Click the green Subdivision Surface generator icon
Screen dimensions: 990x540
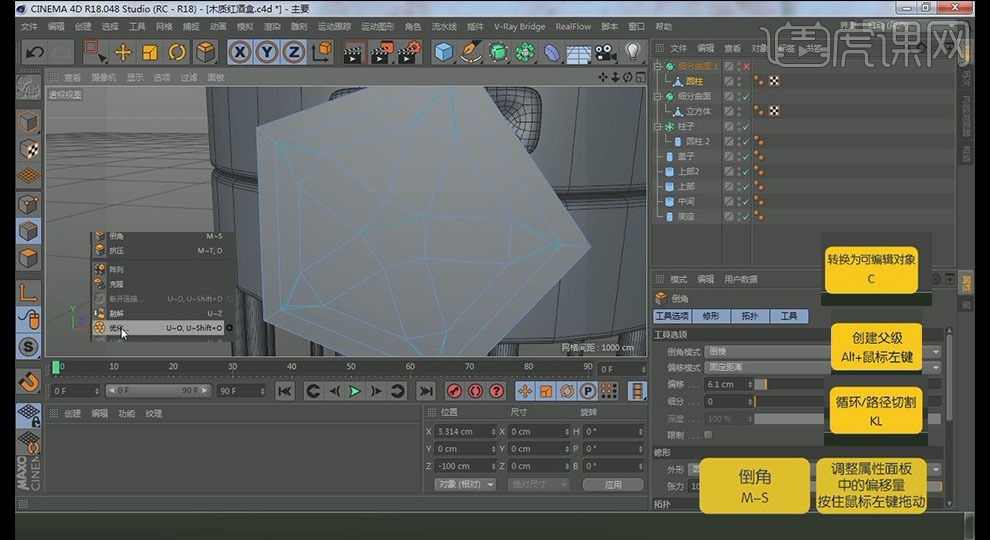(x=498, y=52)
